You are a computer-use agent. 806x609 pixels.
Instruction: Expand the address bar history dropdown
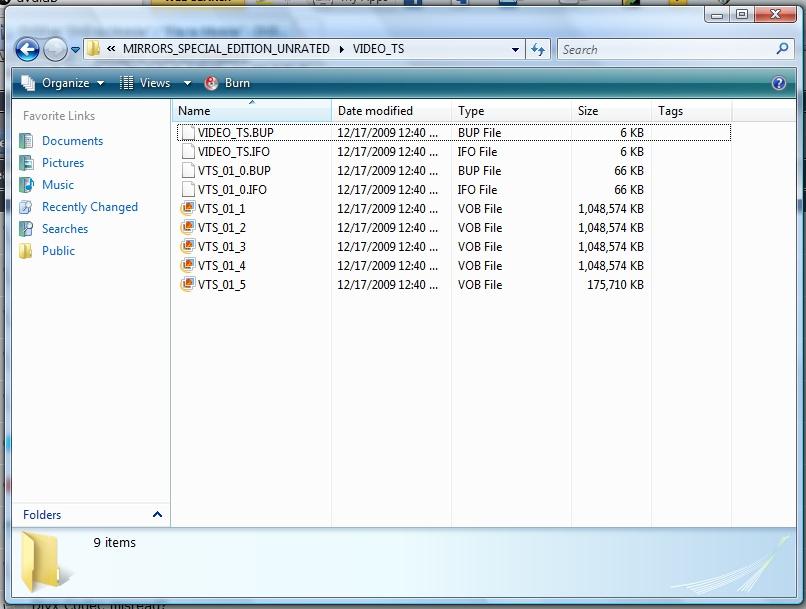coord(516,49)
